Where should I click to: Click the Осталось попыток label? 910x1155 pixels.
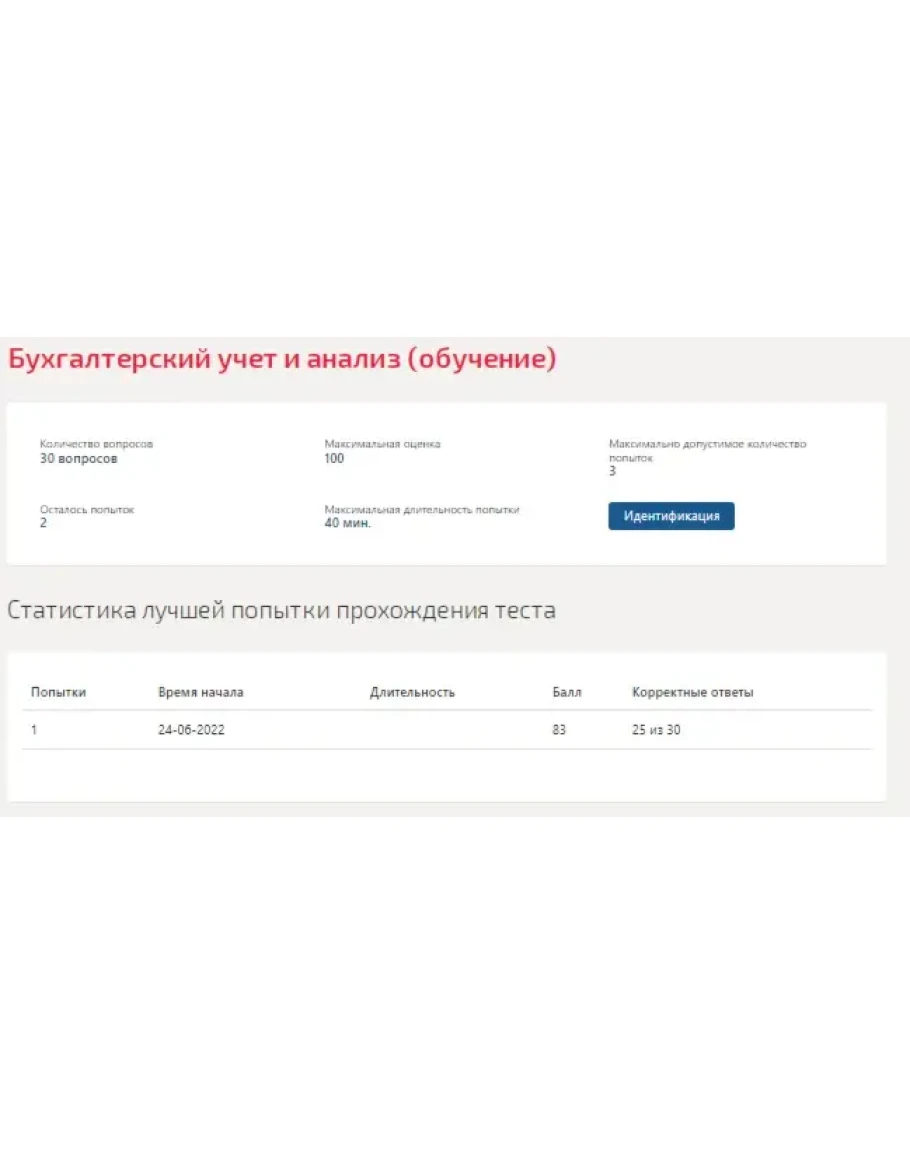coord(86,509)
